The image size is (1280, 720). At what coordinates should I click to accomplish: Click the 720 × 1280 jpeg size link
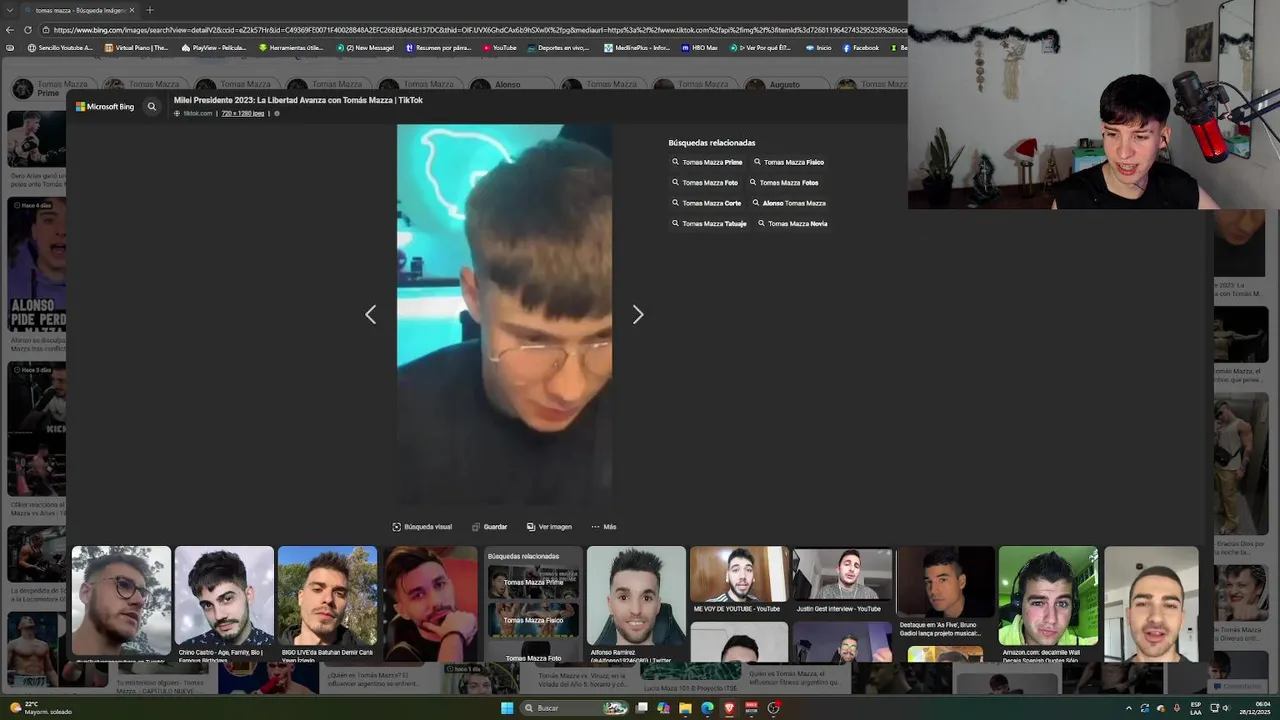(243, 113)
